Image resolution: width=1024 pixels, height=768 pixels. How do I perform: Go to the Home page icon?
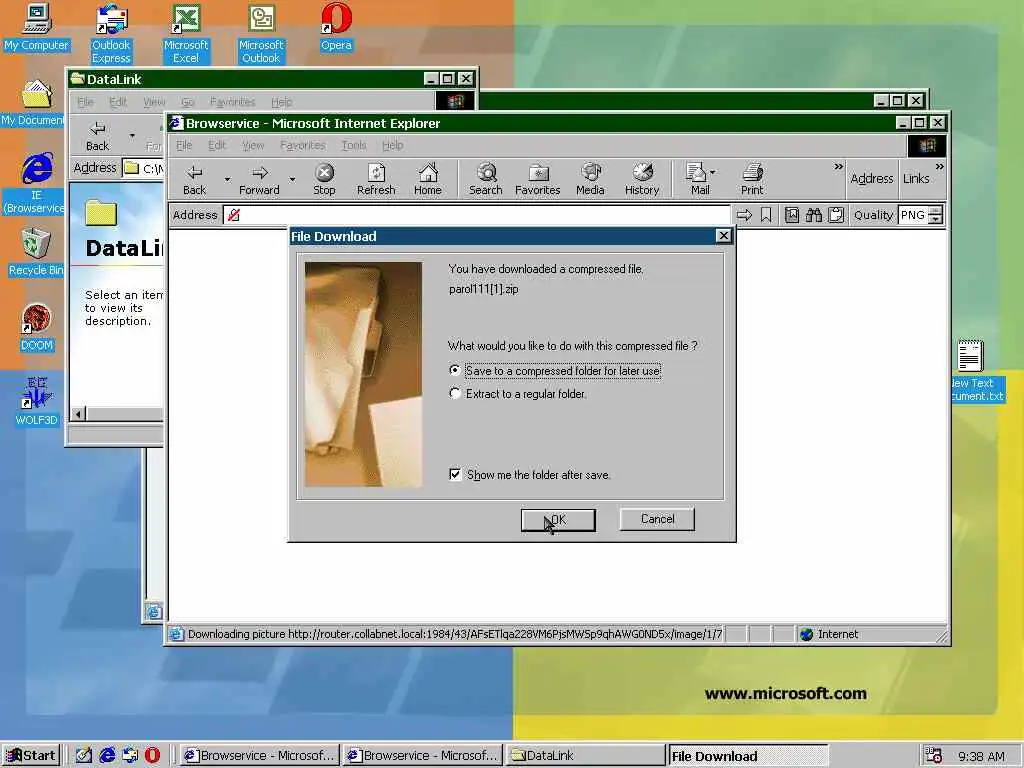428,179
